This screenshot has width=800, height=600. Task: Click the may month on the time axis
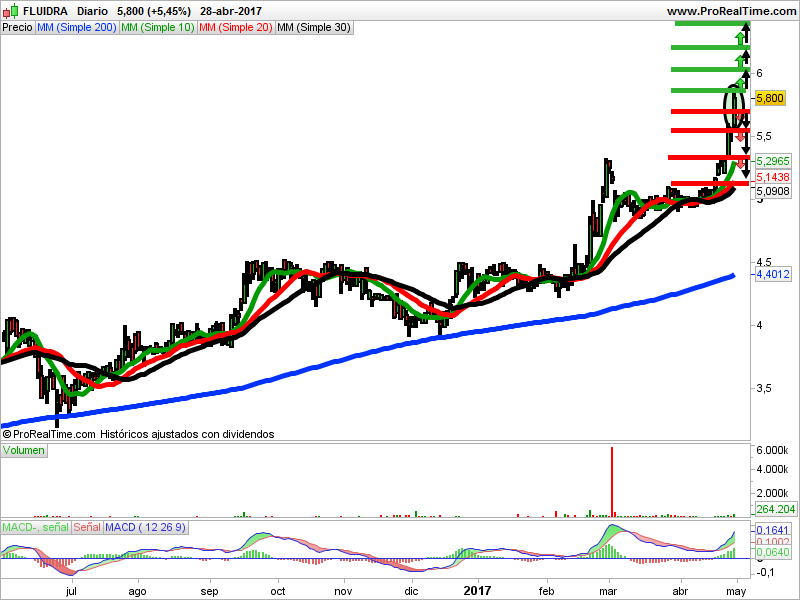click(x=736, y=592)
